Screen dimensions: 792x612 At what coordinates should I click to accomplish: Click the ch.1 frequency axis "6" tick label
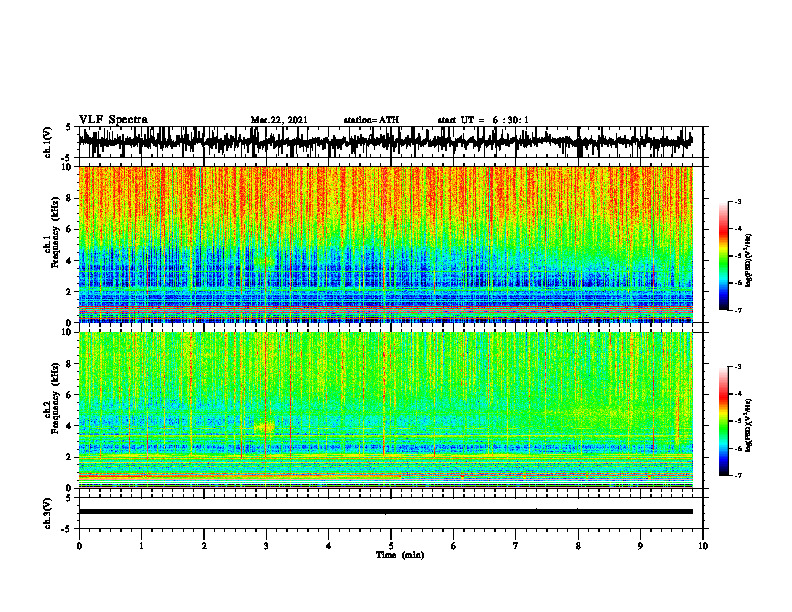tap(69, 229)
